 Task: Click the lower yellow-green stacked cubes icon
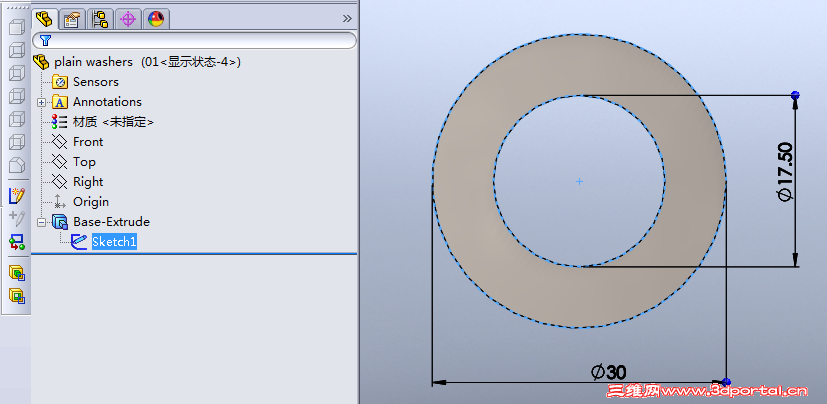pos(17,296)
